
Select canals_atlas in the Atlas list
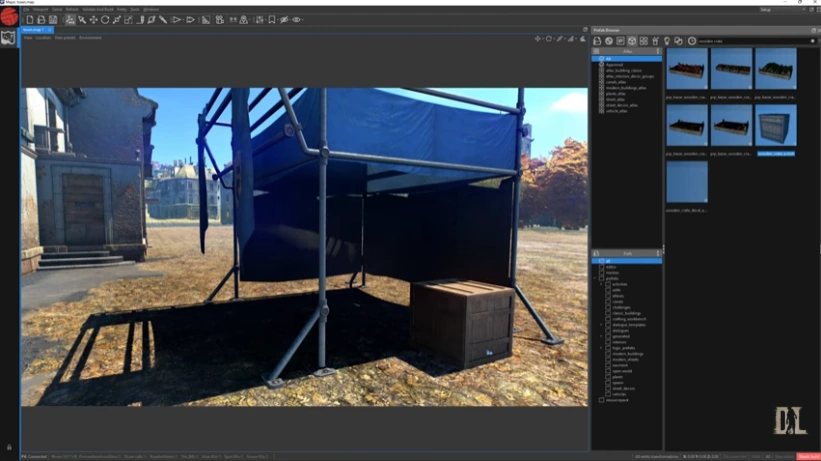(x=616, y=82)
